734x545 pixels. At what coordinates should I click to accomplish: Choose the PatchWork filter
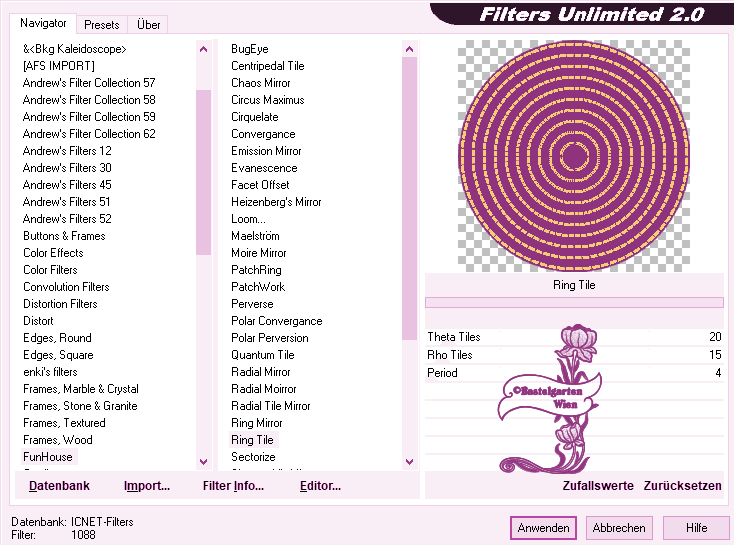point(258,287)
